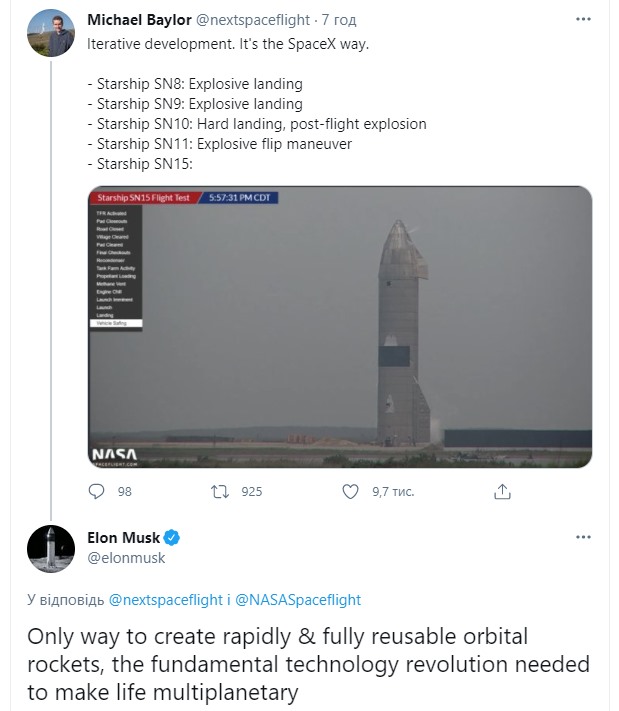Click the tweet timestamp '7 год'
This screenshot has height=711, width=619.
tap(339, 20)
